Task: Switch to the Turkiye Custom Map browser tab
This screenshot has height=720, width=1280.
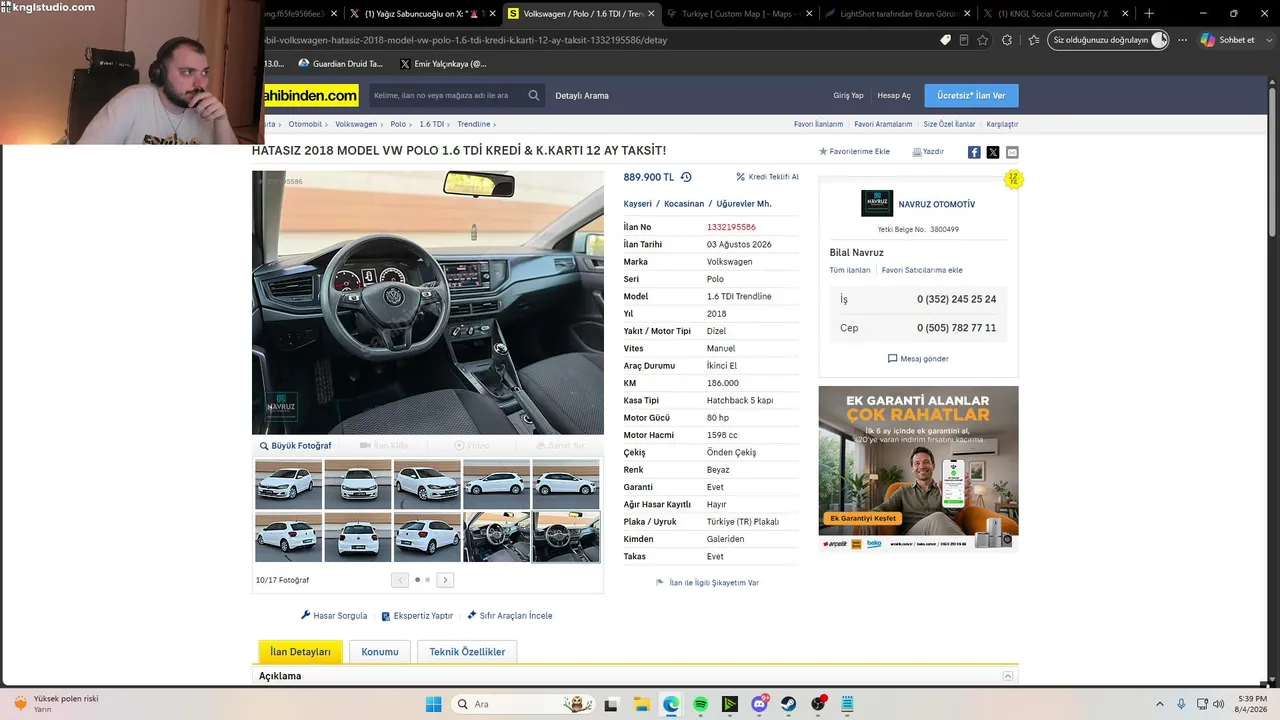Action: (x=738, y=14)
